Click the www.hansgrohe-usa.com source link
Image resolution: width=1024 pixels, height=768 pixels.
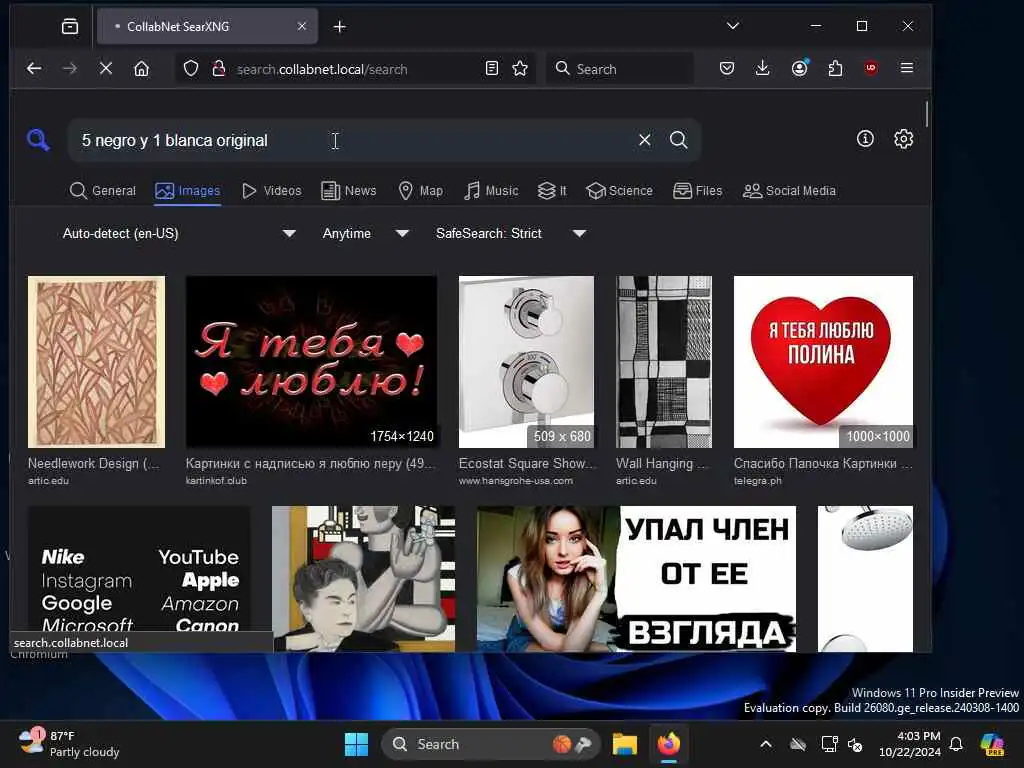[x=516, y=481]
